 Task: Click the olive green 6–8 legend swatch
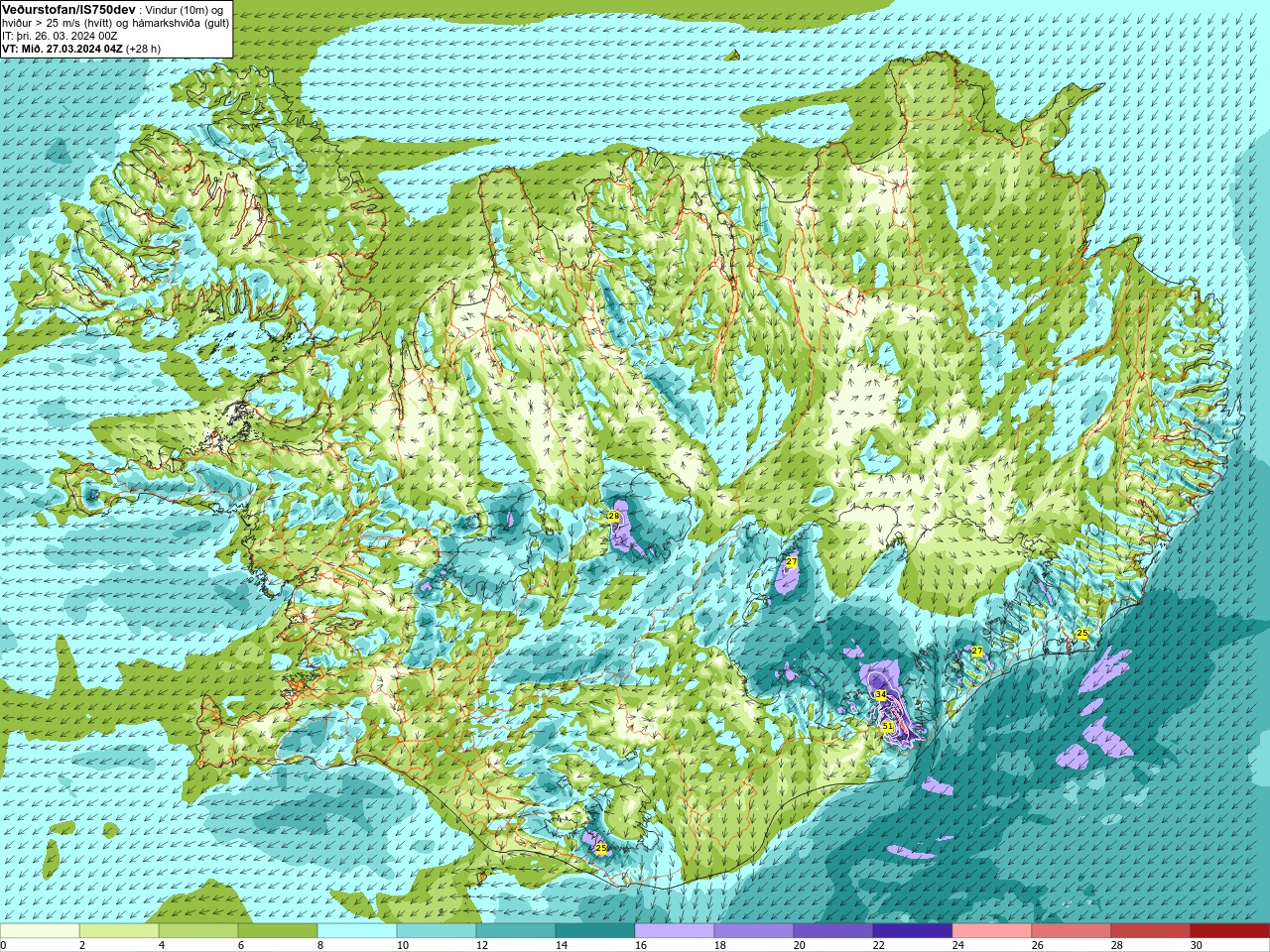coord(278,931)
